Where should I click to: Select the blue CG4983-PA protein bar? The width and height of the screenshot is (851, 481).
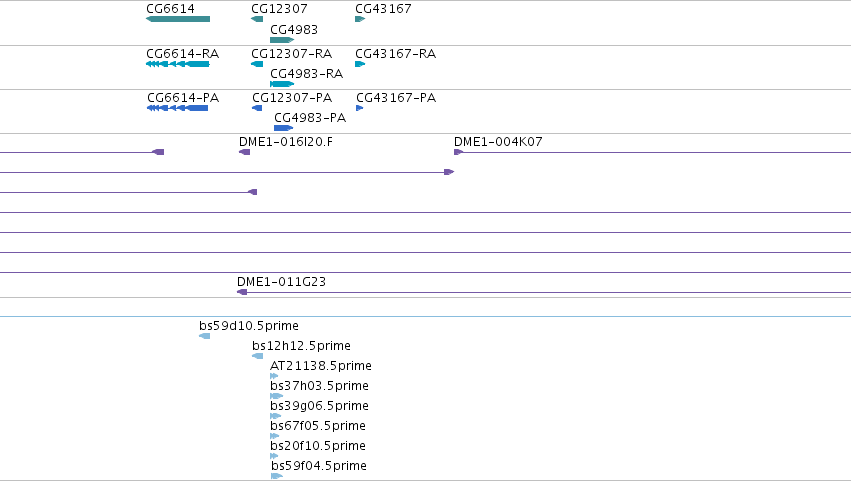tap(283, 128)
